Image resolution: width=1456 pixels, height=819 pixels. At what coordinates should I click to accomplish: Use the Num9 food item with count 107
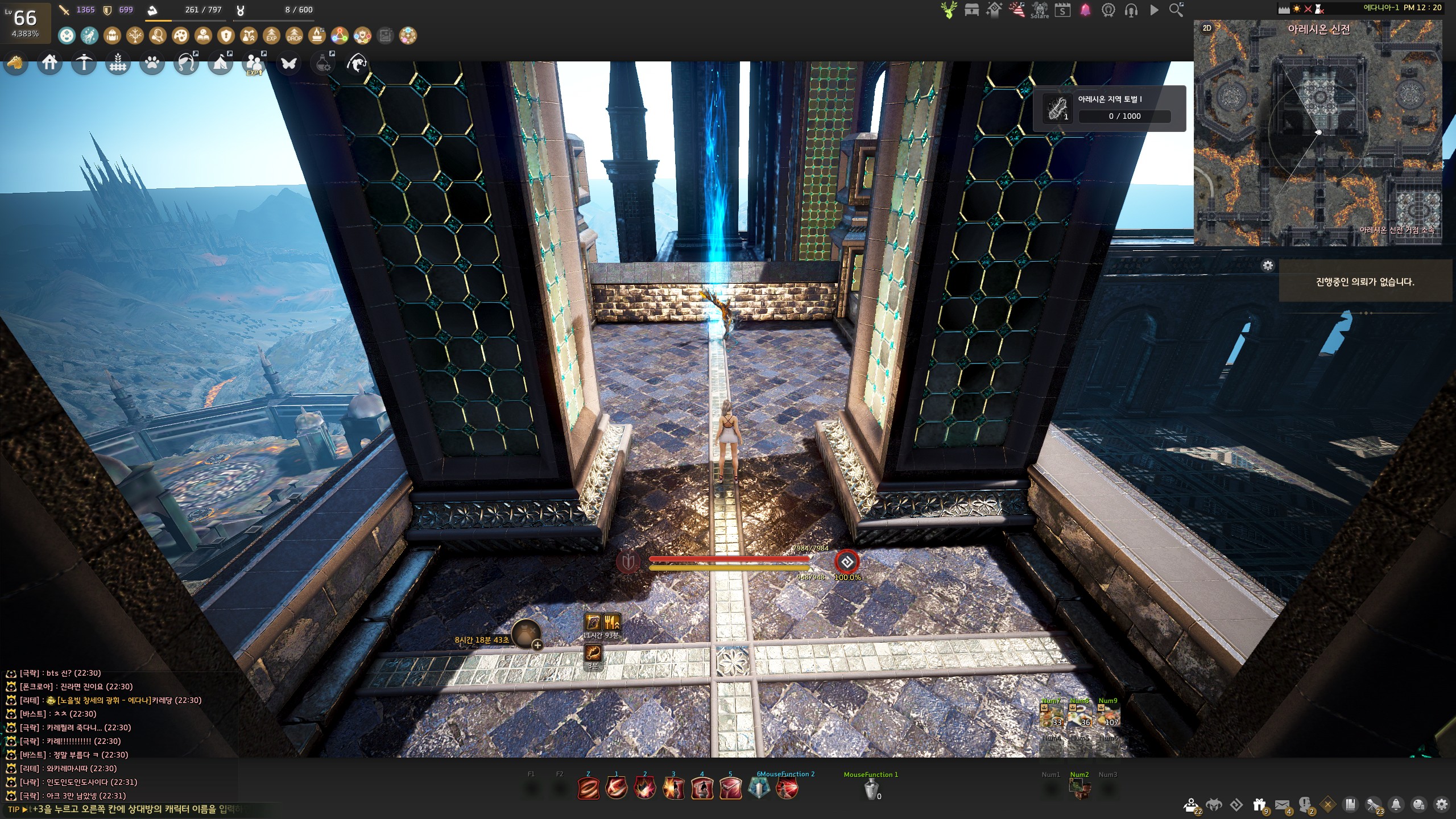(1108, 716)
